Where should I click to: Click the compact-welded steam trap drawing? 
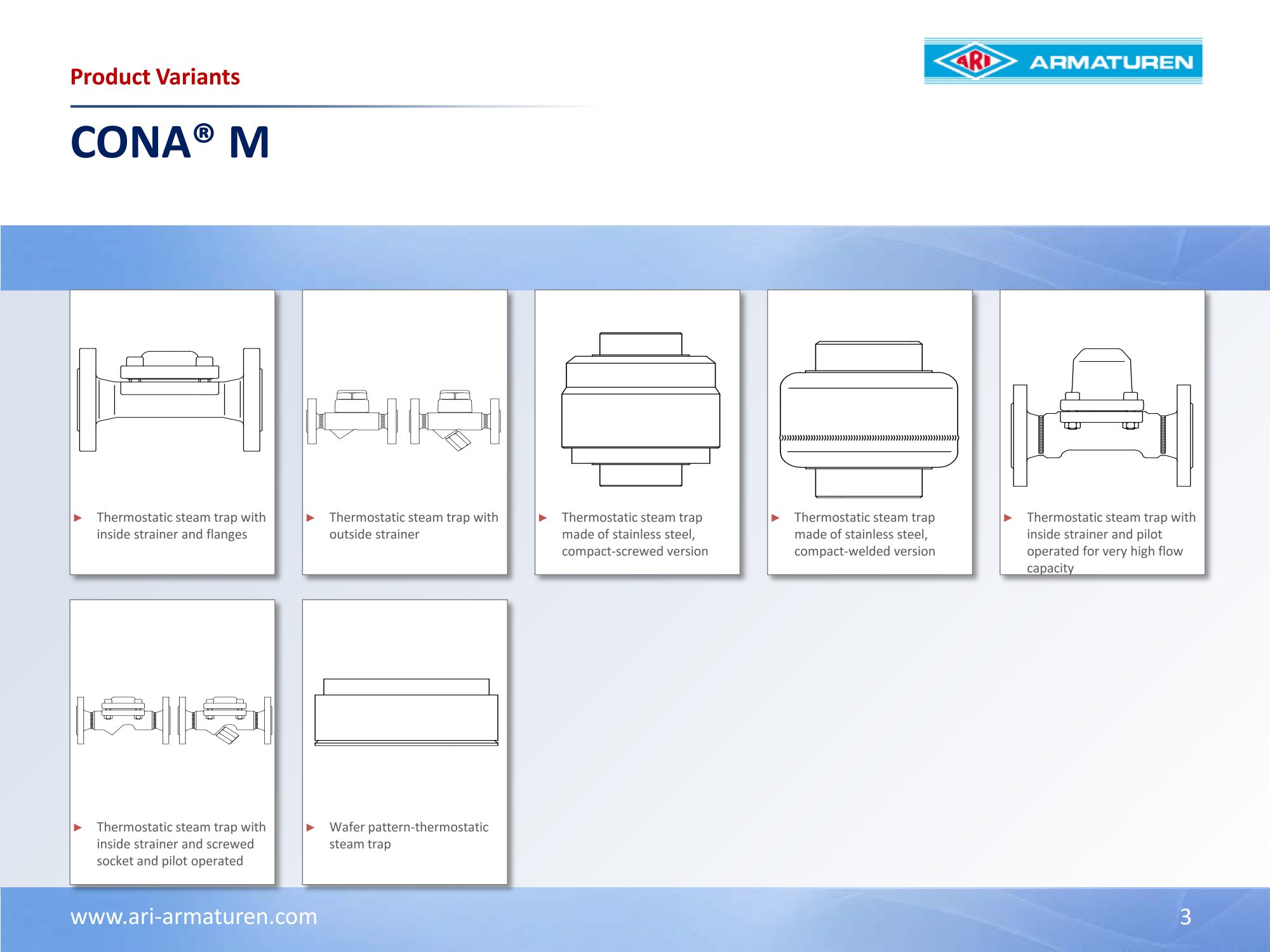pos(869,420)
